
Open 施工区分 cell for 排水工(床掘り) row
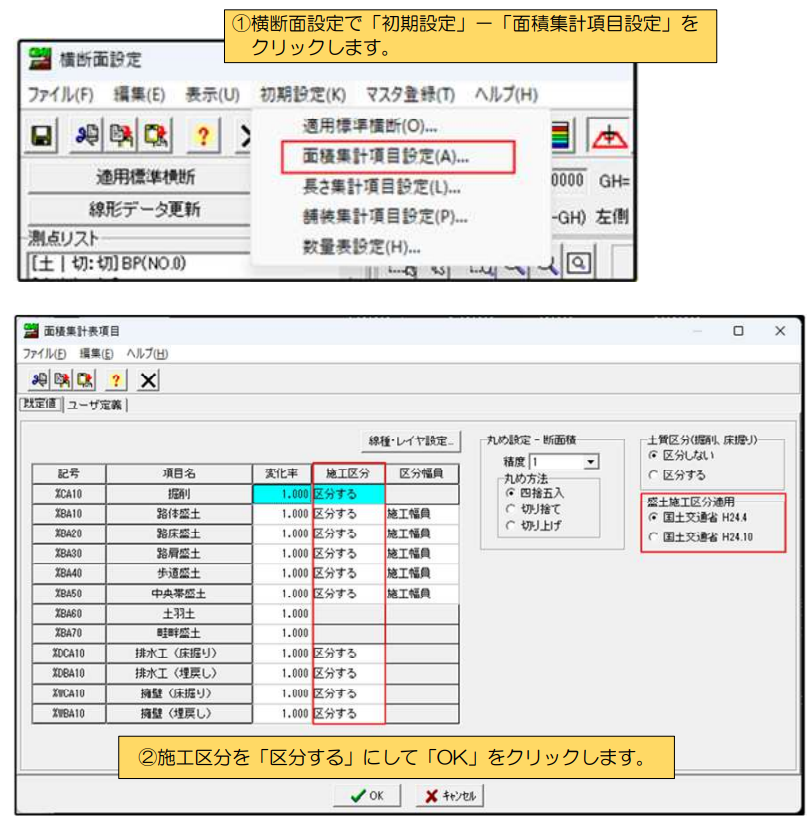[349, 653]
